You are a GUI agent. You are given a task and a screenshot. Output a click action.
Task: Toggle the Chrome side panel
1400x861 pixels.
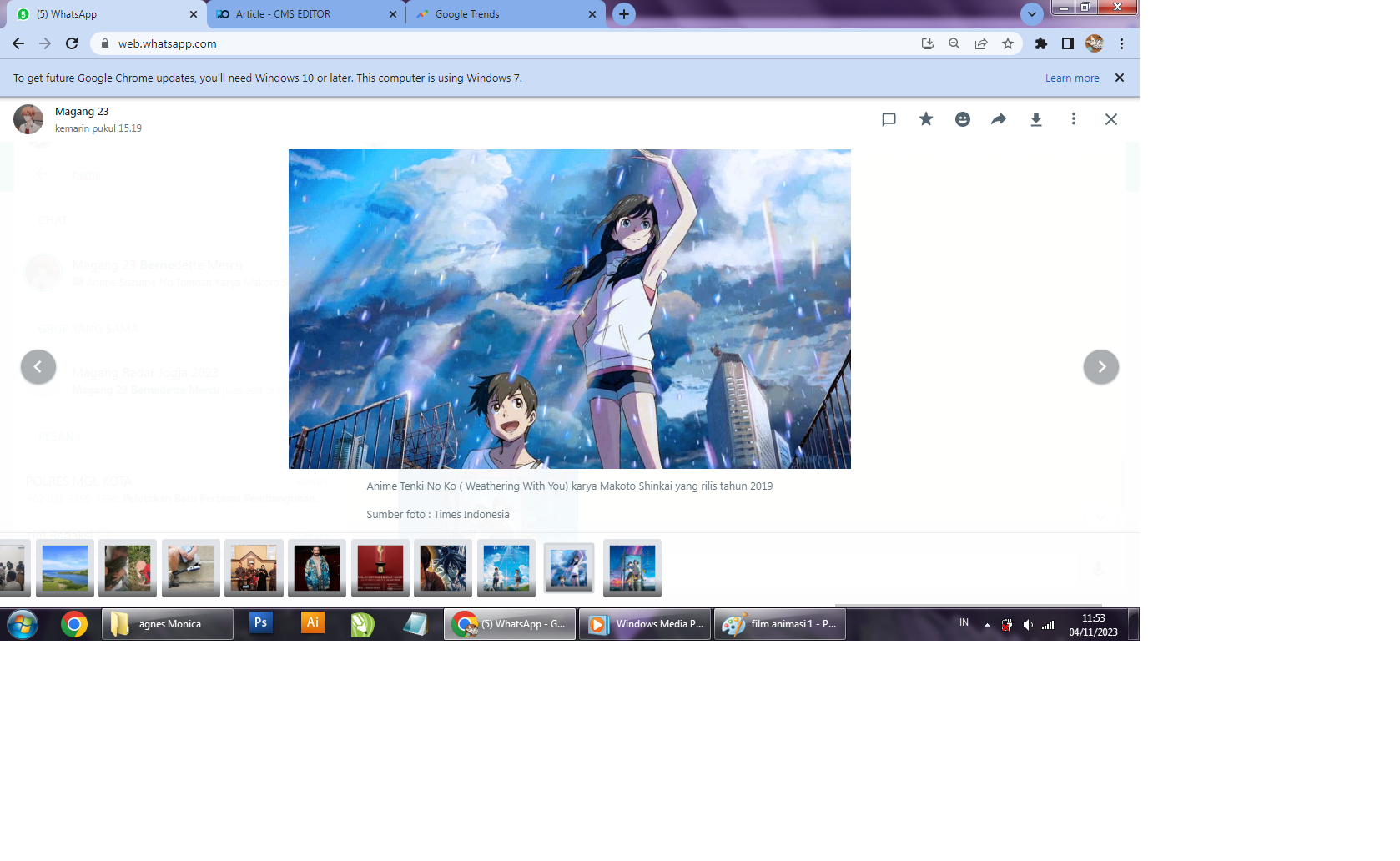[1068, 43]
